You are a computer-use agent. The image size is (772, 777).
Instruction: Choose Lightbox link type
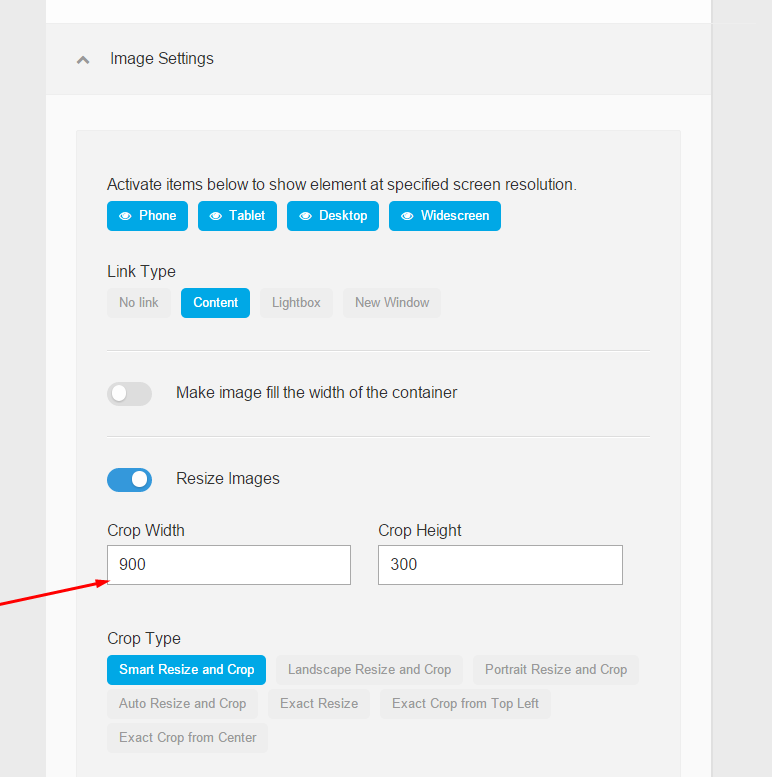[x=296, y=303]
